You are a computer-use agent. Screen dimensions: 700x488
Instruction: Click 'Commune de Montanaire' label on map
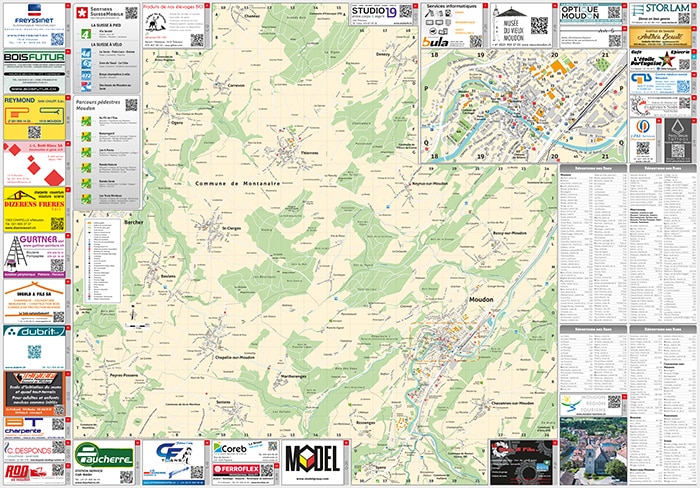pos(238,184)
